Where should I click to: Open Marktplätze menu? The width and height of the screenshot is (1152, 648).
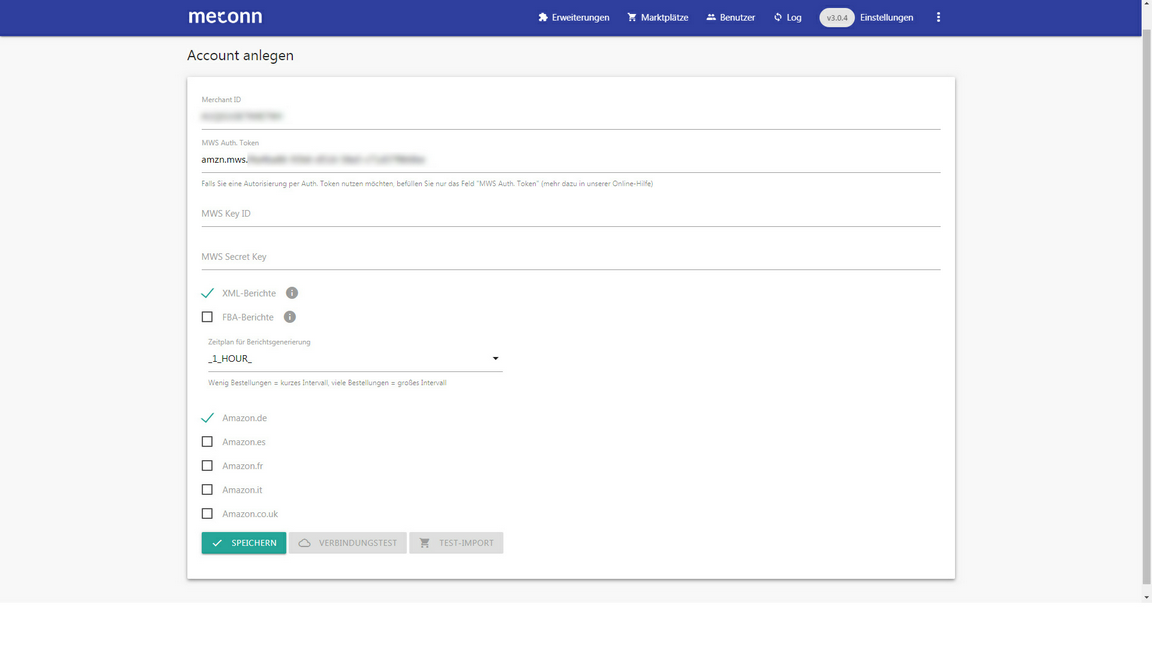658,18
